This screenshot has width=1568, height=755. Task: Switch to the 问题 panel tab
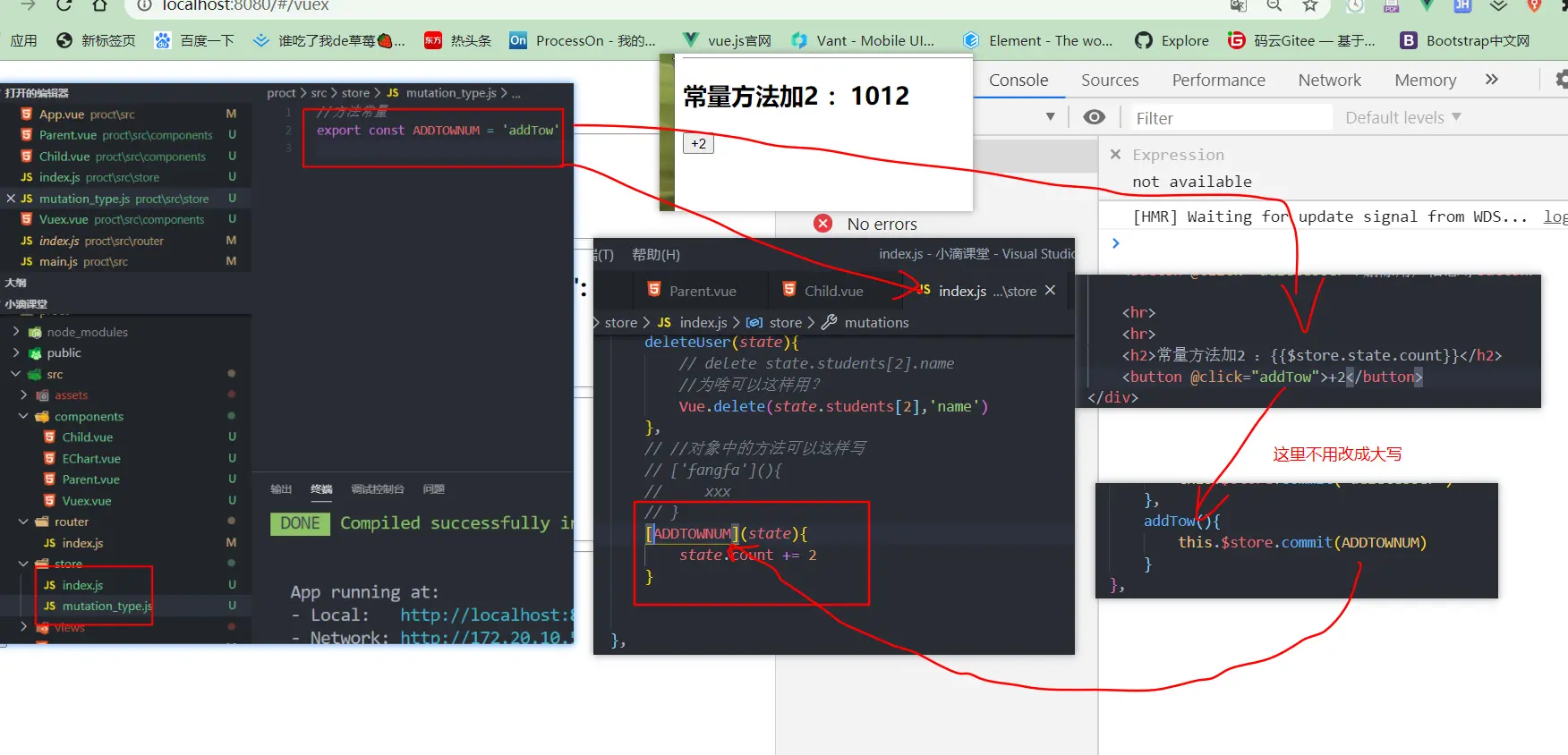click(x=433, y=489)
